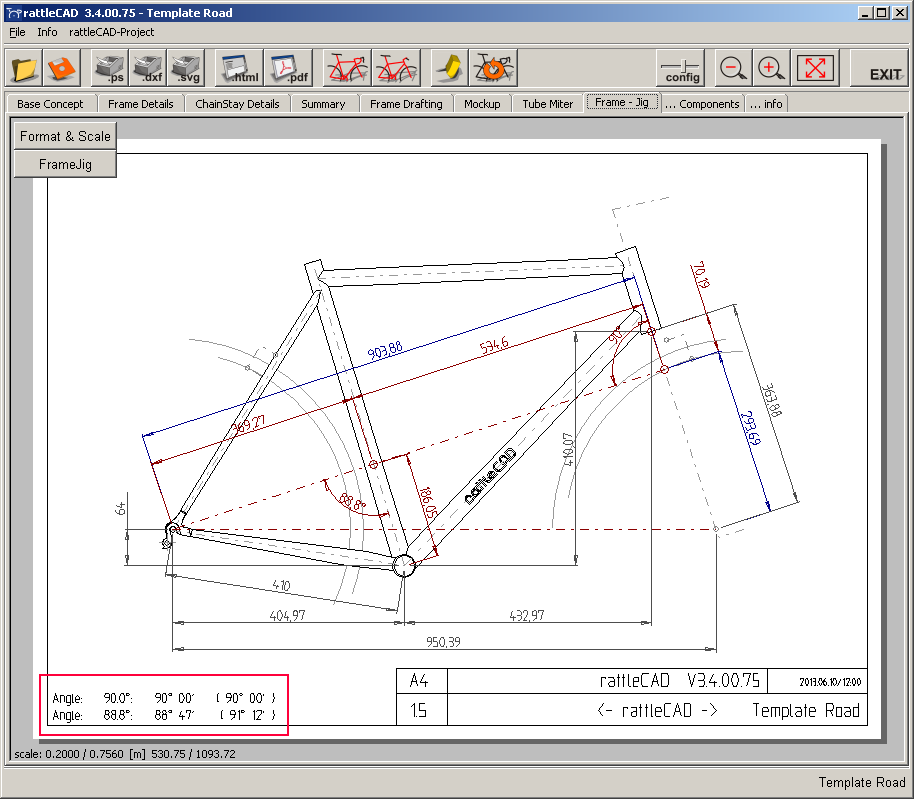Fit drawing to window with red arrows icon
The image size is (914, 799).
click(815, 68)
